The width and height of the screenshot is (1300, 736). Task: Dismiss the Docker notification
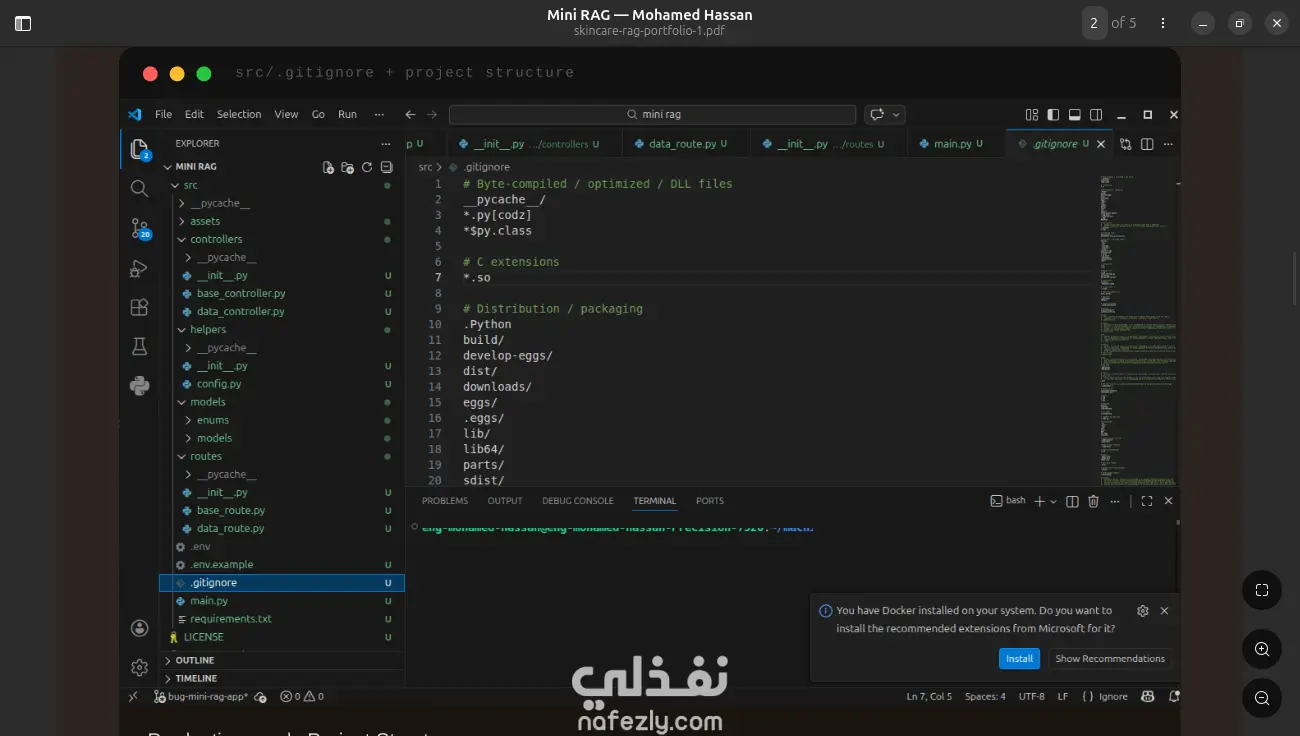pos(1164,610)
